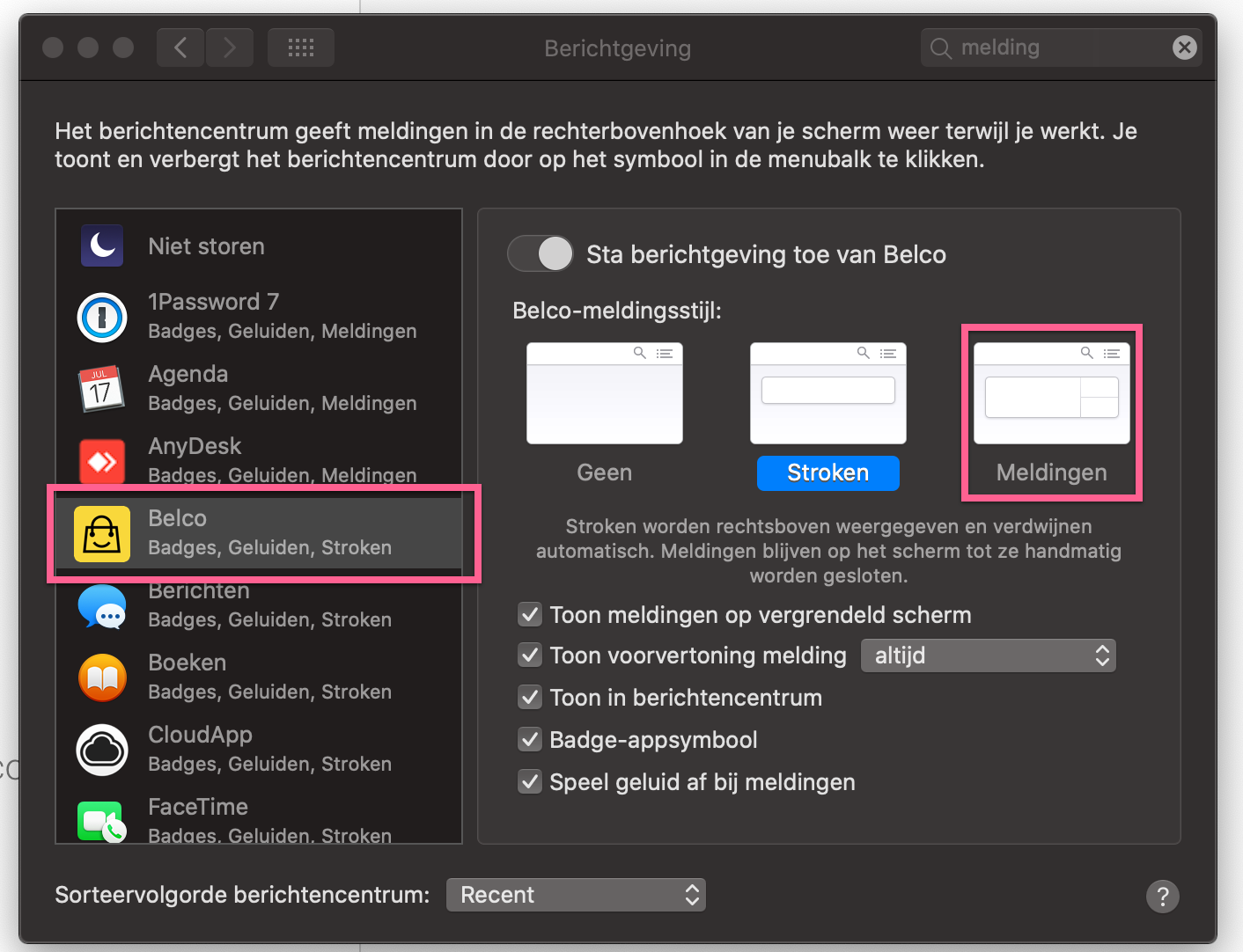The height and width of the screenshot is (952, 1243).
Task: Click the AnyDesk app icon
Action: (x=102, y=461)
